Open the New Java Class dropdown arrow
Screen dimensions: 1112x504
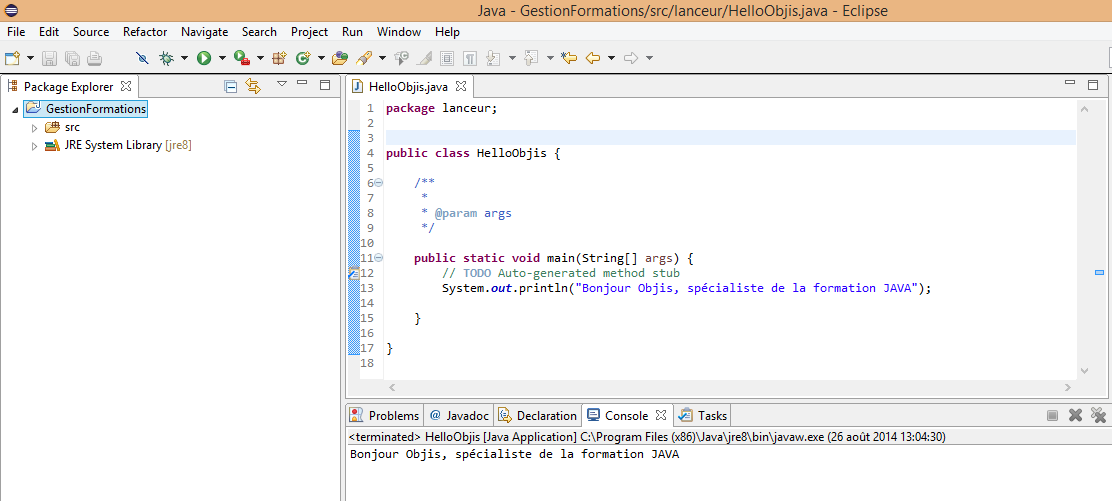tap(321, 58)
